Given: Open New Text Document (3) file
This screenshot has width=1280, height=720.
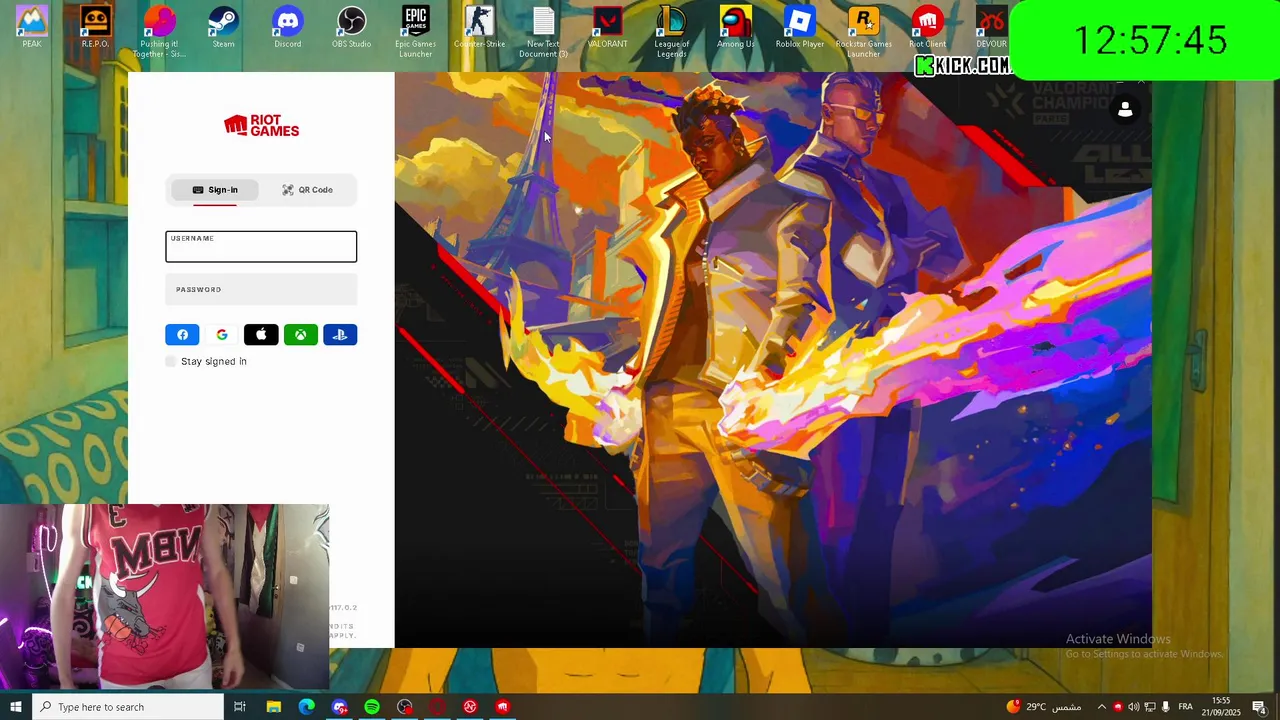Looking at the screenshot, I should [544, 32].
